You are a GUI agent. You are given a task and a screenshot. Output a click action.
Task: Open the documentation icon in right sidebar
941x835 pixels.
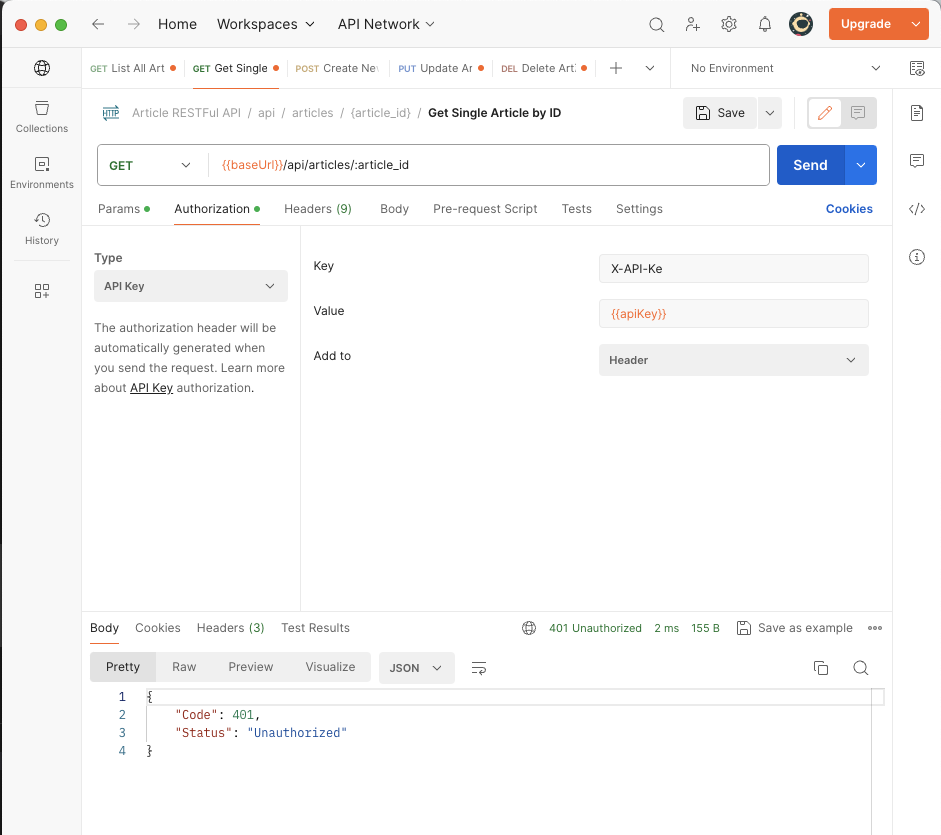pyautogui.click(x=917, y=113)
